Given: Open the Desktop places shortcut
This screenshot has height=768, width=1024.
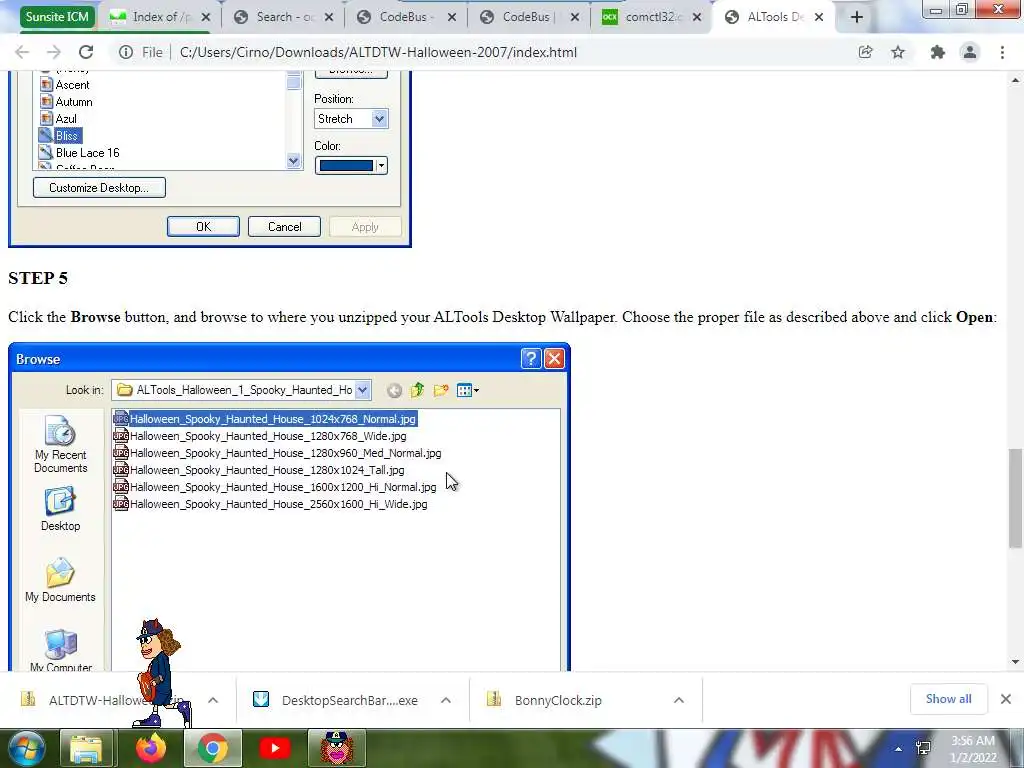Looking at the screenshot, I should coord(60,509).
